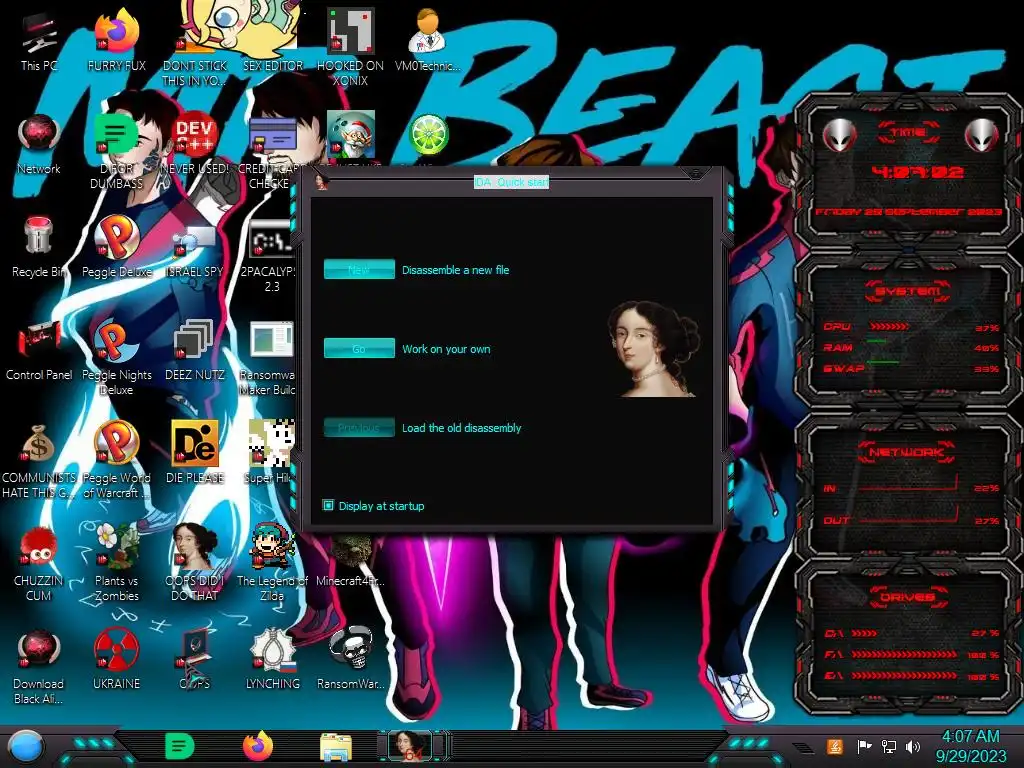Open the taskbar clock showing 4:07 AM
Image resolution: width=1024 pixels, height=768 pixels.
(x=970, y=746)
